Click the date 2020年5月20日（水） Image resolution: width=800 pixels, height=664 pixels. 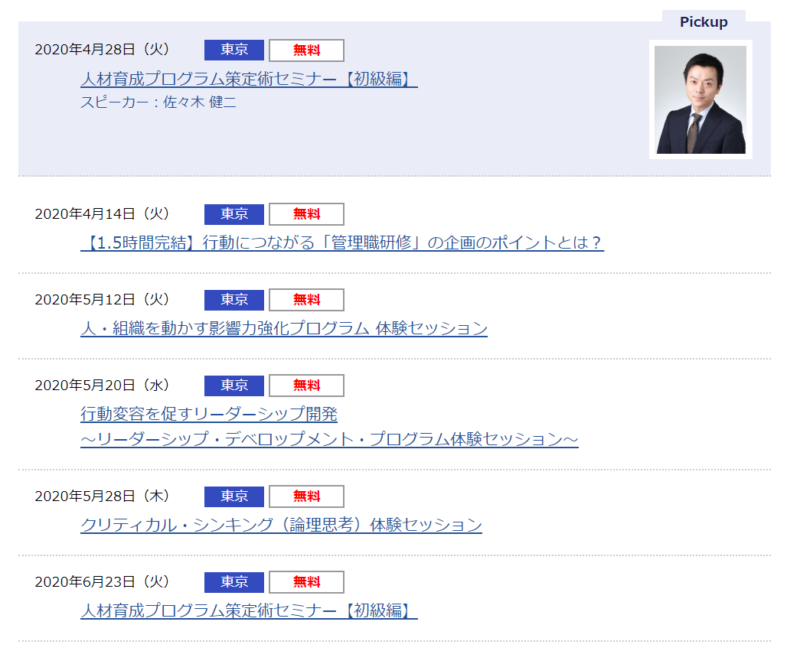[x=102, y=385]
